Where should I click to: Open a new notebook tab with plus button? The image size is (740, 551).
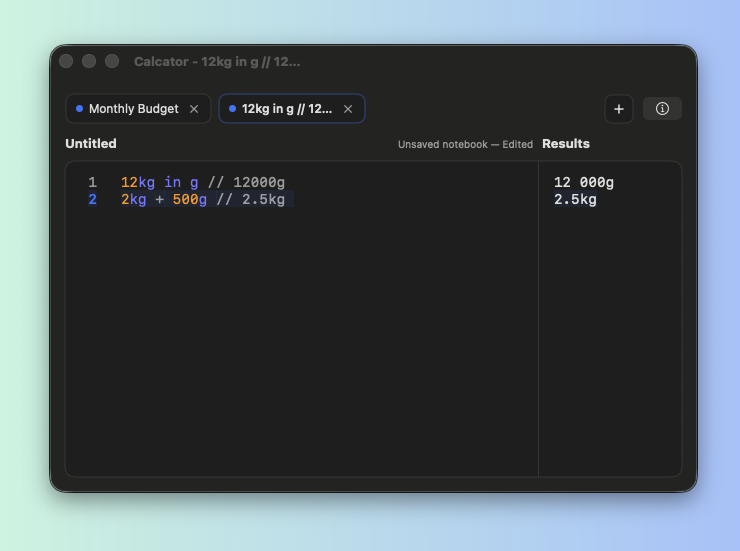(619, 109)
